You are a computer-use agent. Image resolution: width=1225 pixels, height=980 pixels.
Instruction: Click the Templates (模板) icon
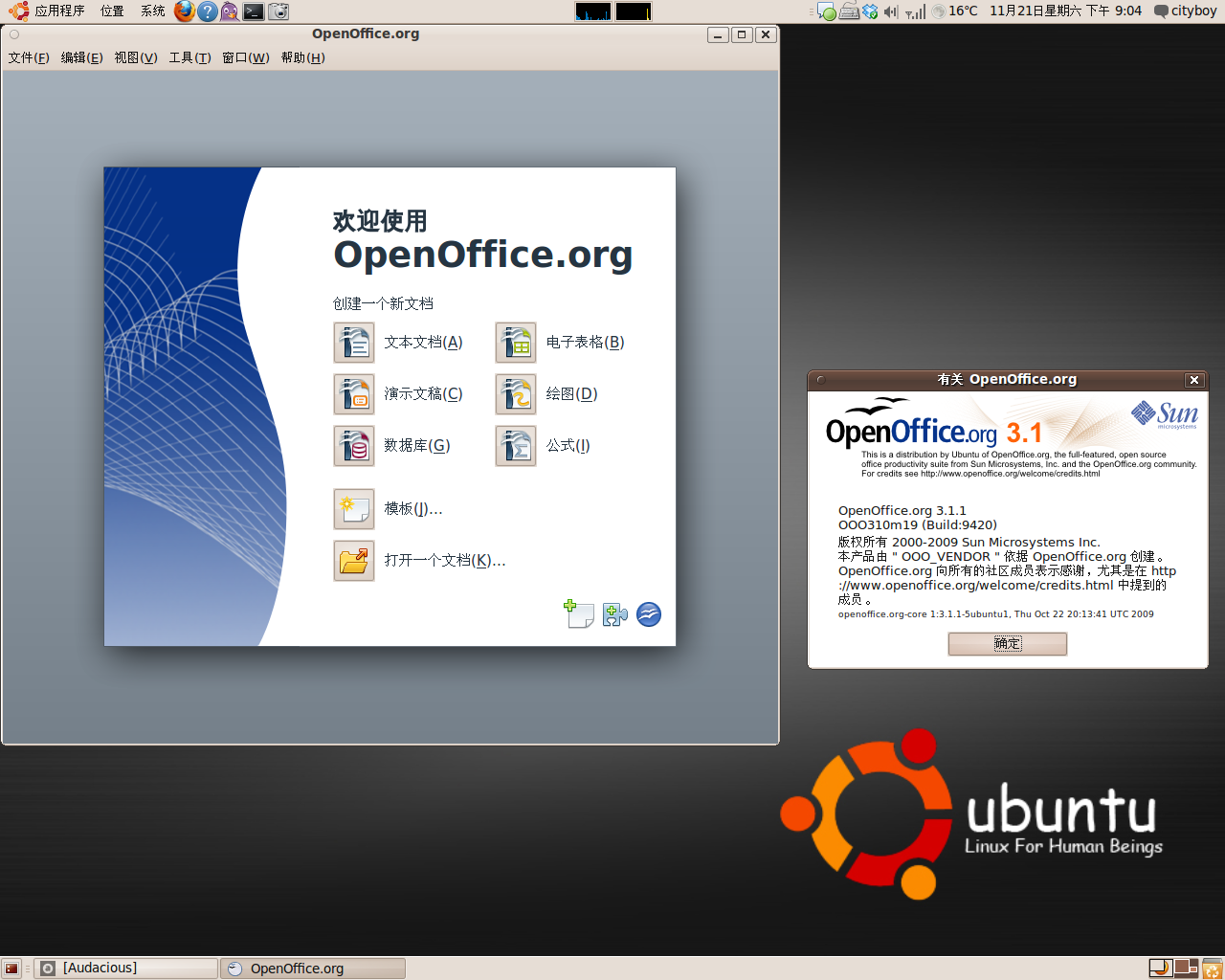(x=354, y=509)
